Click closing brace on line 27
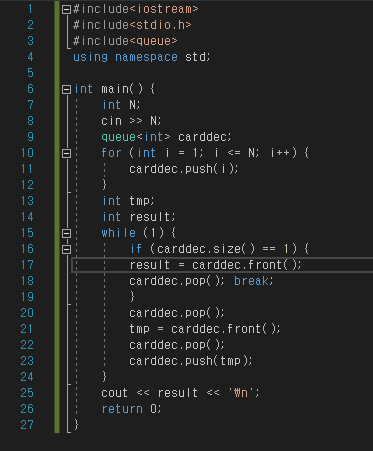373x451 pixels. [76, 425]
